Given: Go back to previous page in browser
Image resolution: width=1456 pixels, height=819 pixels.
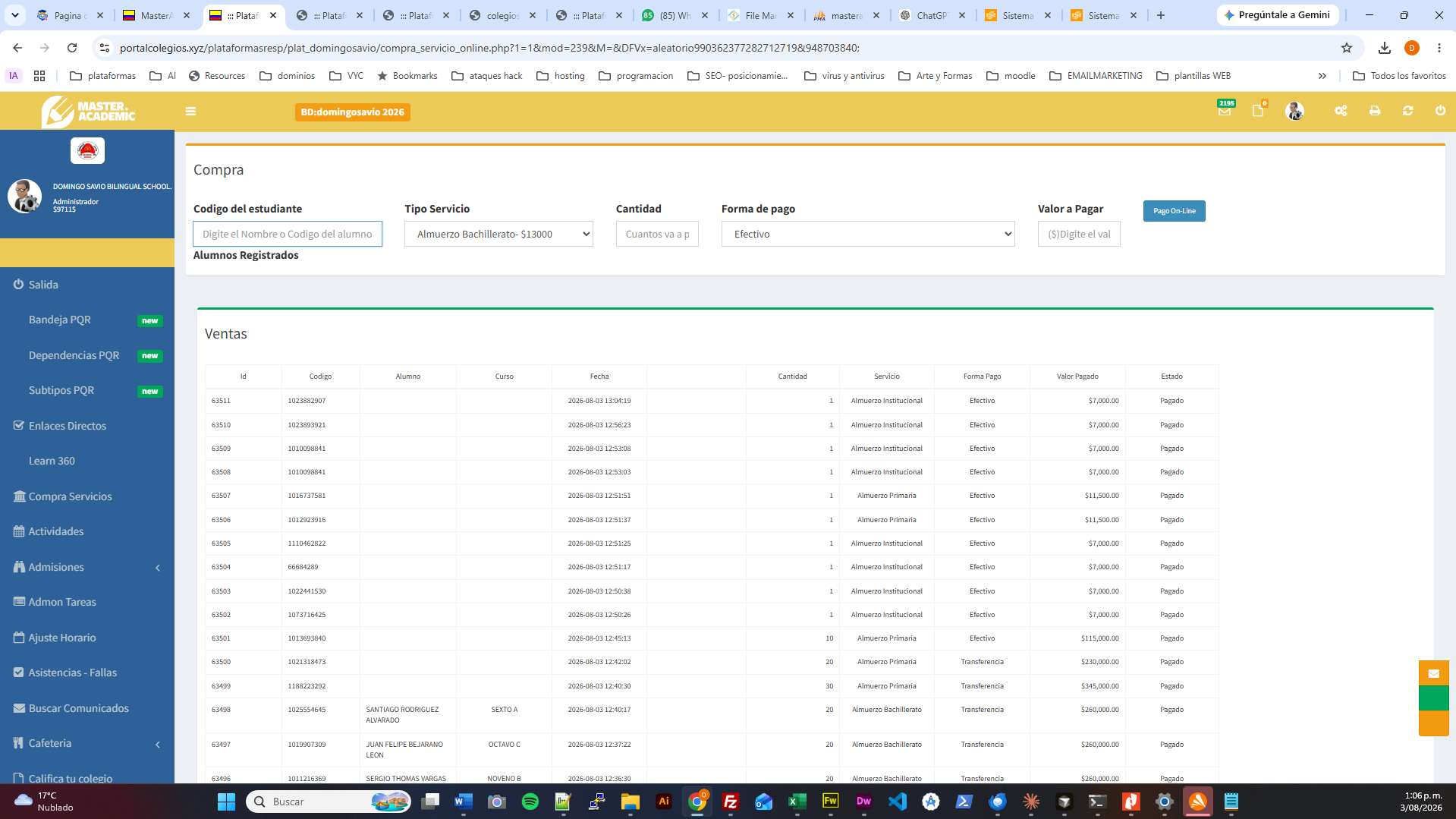Looking at the screenshot, I should (x=17, y=48).
